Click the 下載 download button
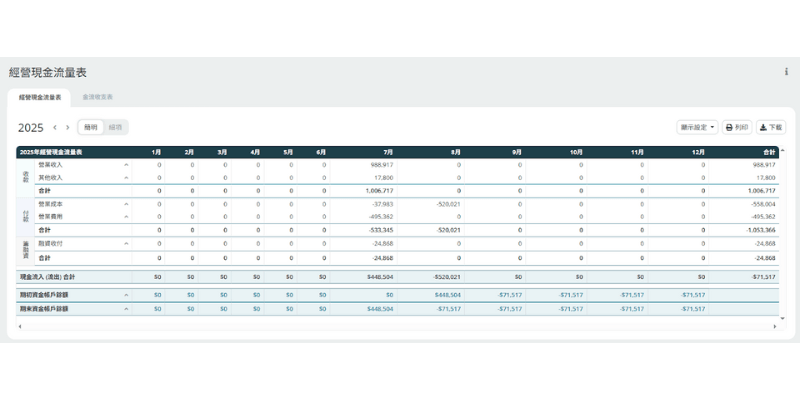 pyautogui.click(x=771, y=128)
